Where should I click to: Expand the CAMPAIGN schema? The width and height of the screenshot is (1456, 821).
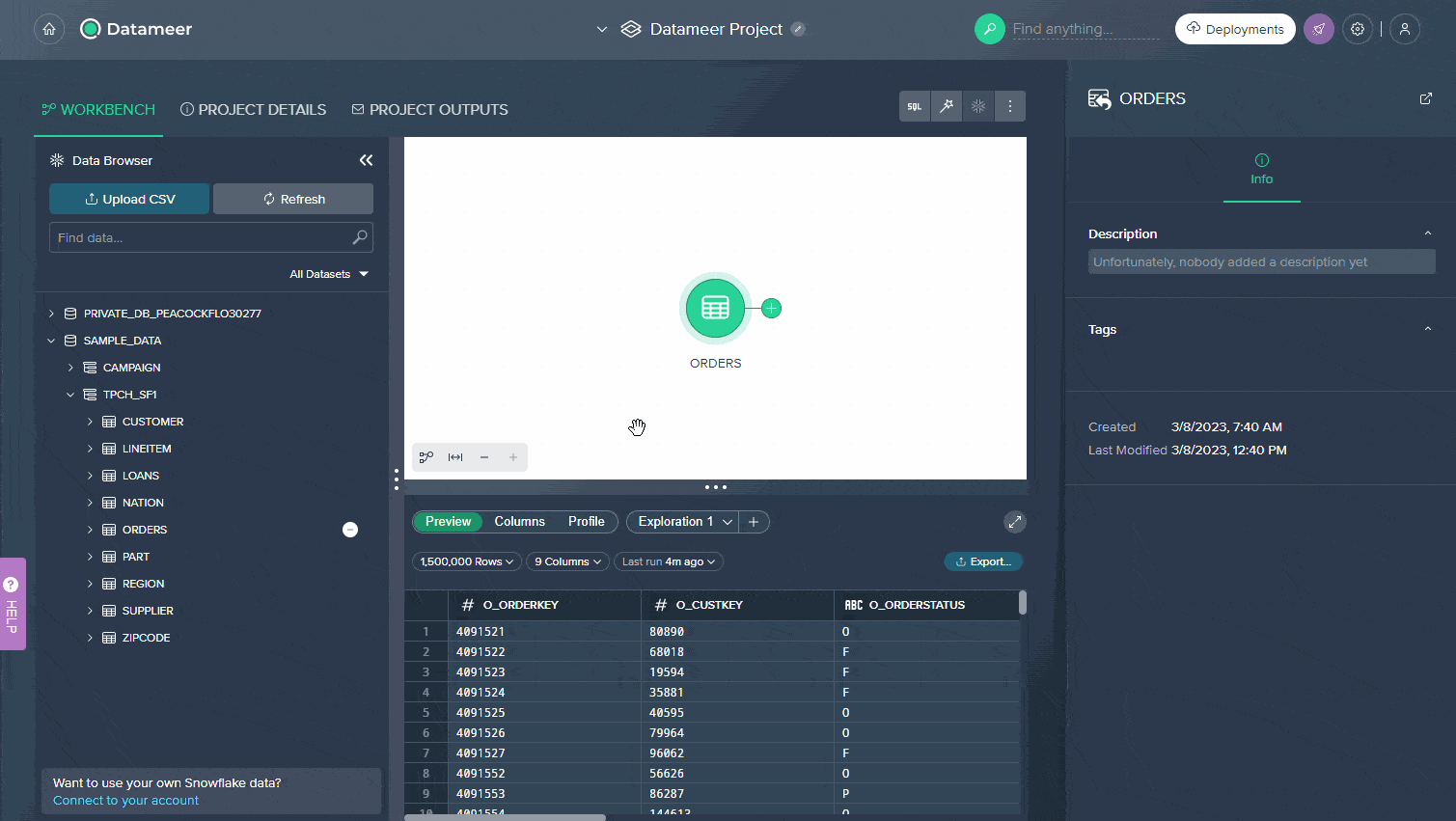pos(70,368)
